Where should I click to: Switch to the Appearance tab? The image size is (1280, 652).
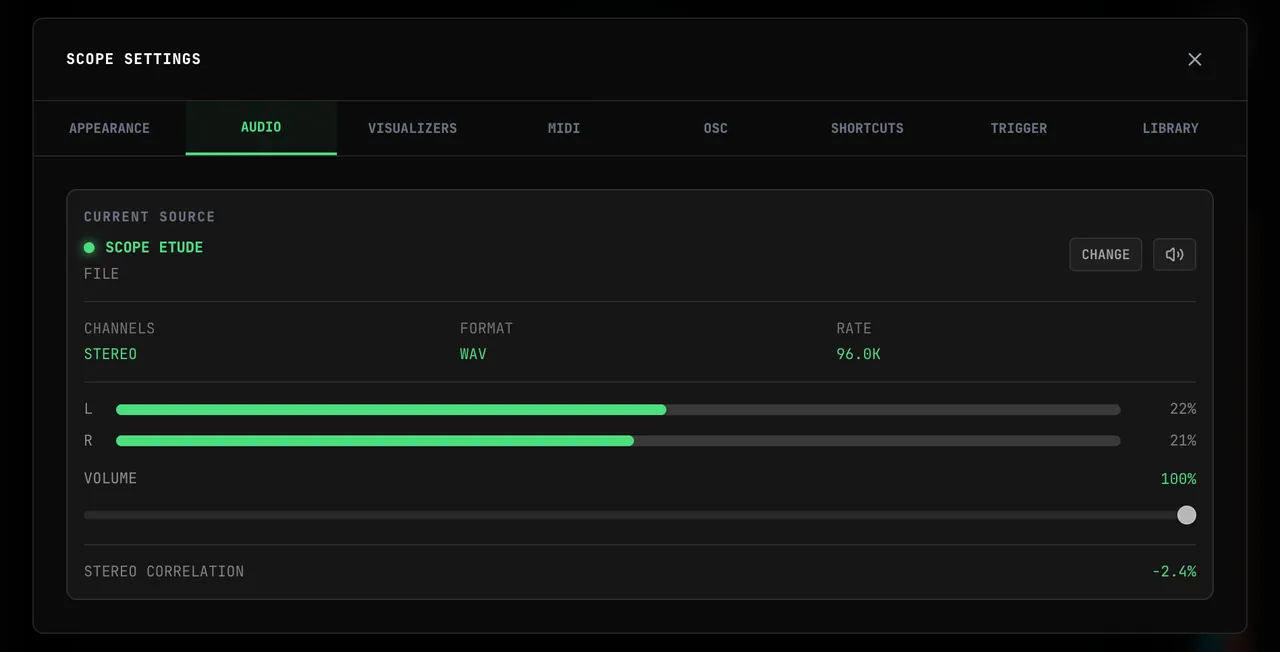110,128
